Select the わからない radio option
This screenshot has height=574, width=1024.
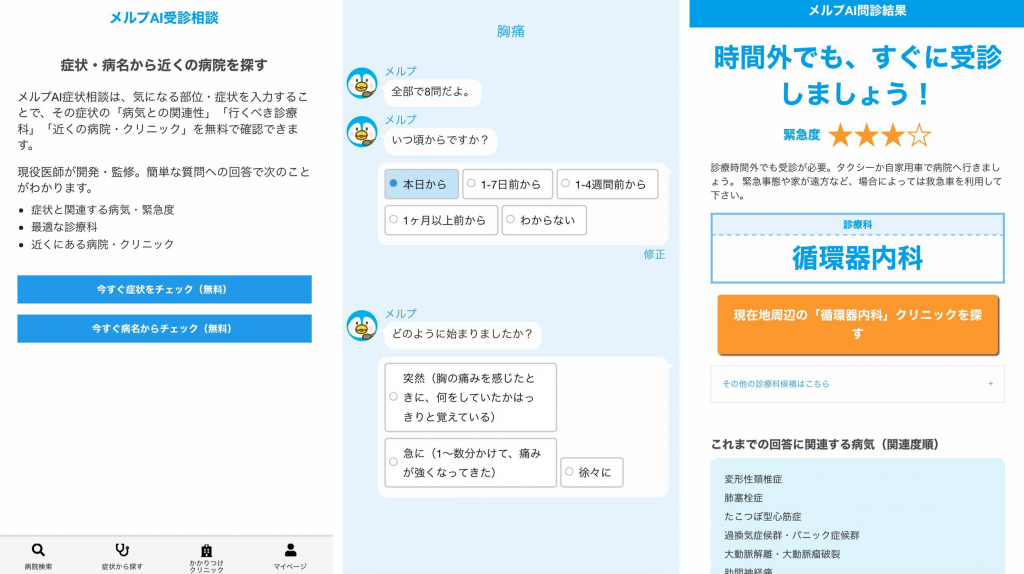[544, 220]
